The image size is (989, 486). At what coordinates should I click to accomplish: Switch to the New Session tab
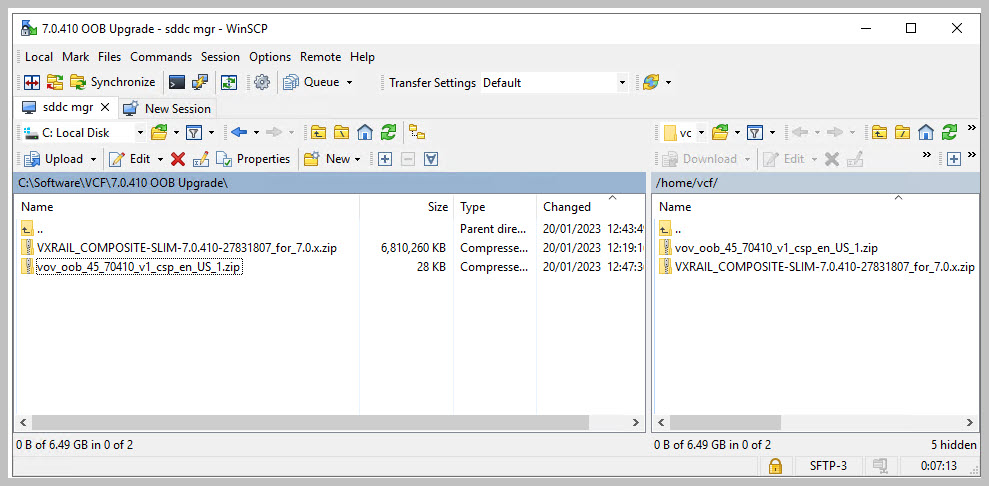(x=167, y=108)
